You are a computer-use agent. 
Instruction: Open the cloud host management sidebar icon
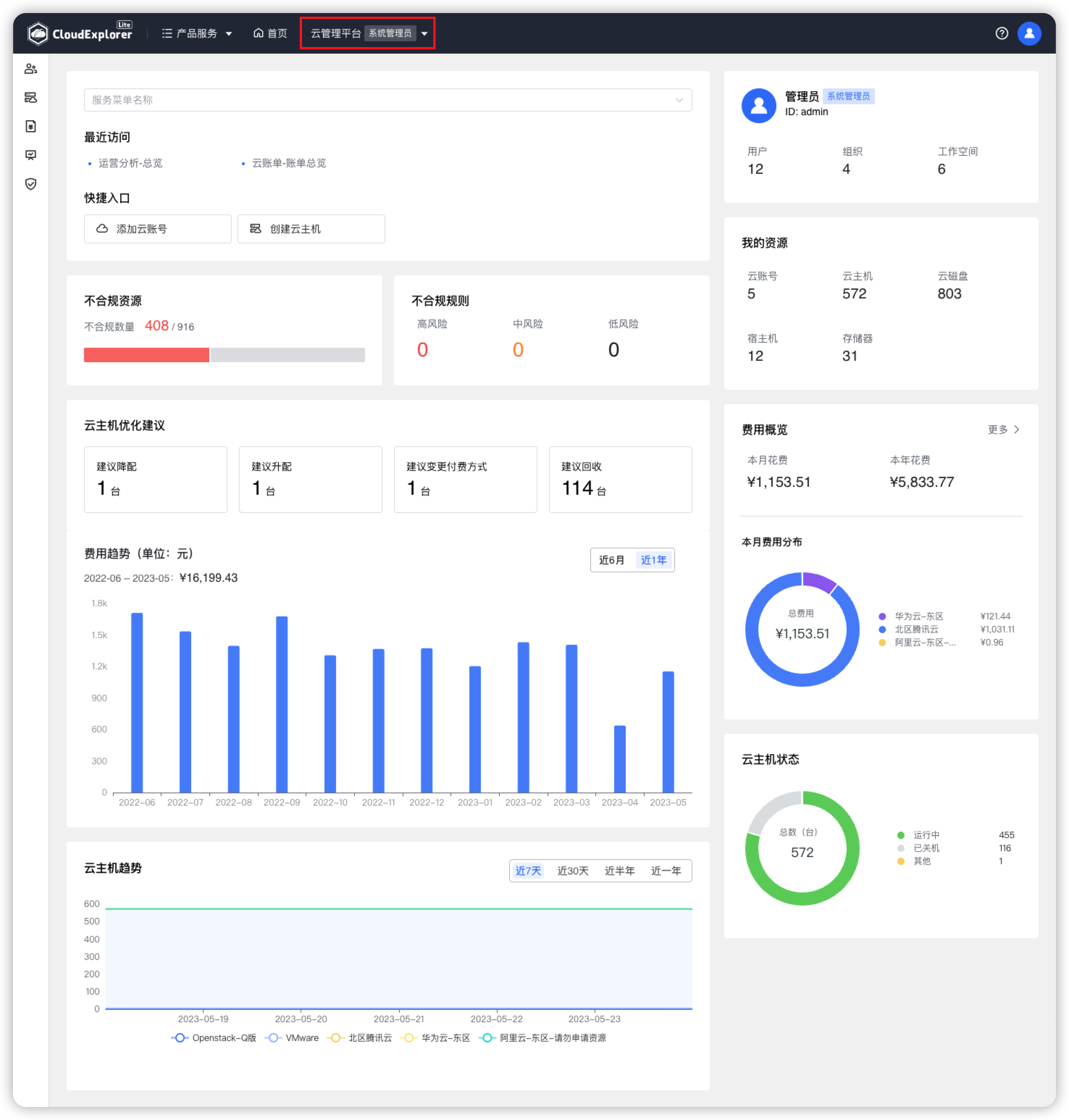coord(31,97)
